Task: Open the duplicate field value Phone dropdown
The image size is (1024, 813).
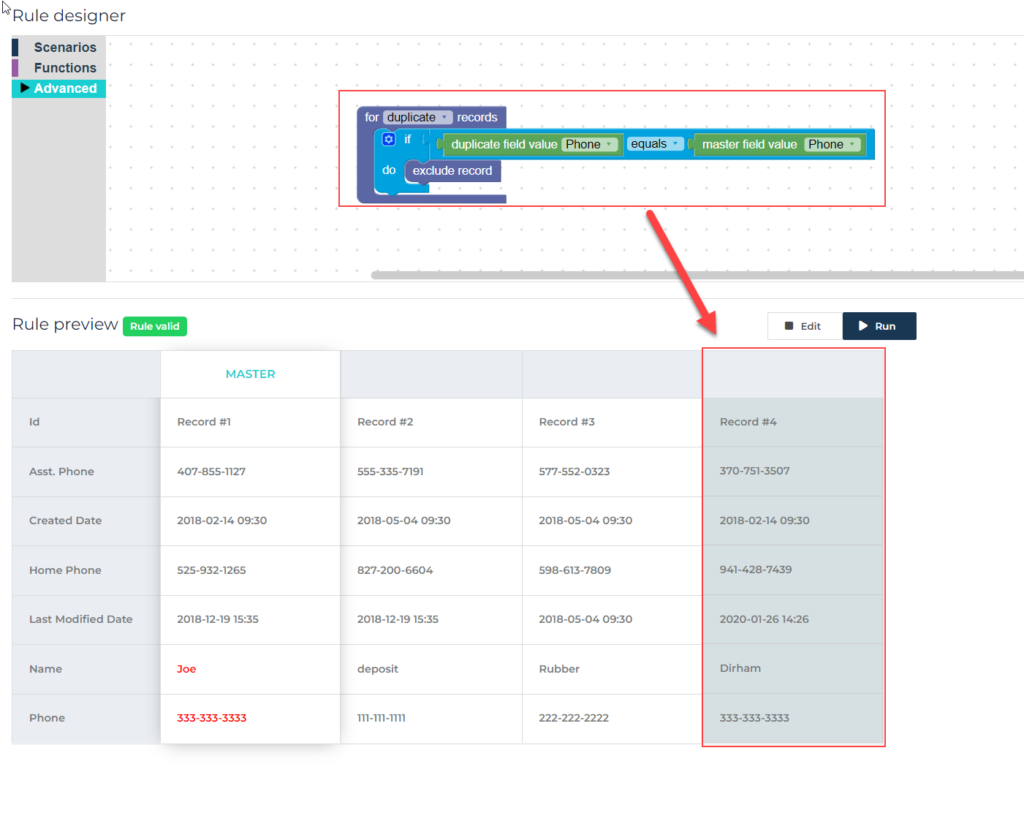Action: coord(590,144)
